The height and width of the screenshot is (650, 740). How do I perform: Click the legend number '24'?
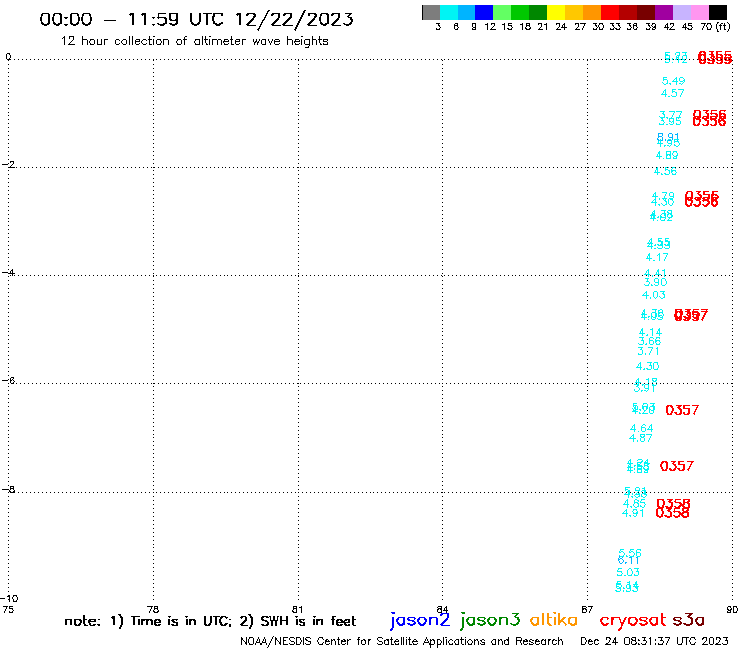coord(561,27)
